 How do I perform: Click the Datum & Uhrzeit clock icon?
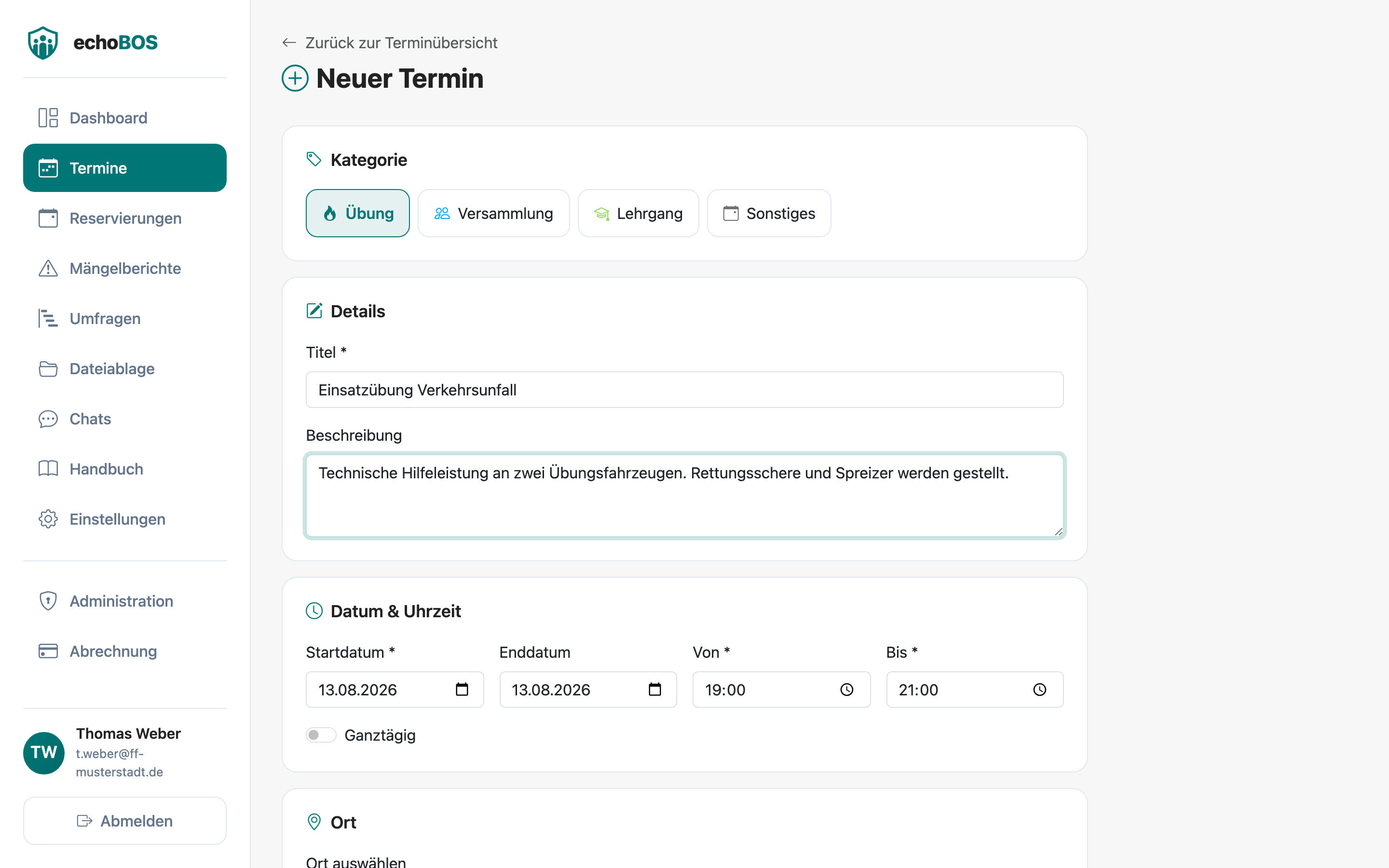pos(314,611)
